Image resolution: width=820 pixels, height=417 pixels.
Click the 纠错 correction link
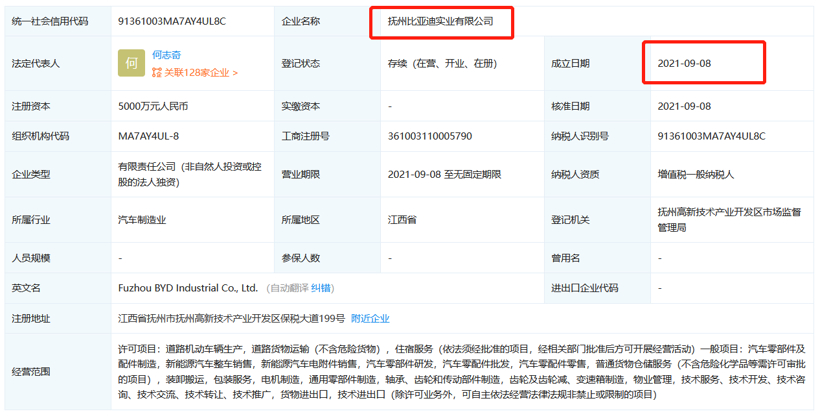[321, 288]
